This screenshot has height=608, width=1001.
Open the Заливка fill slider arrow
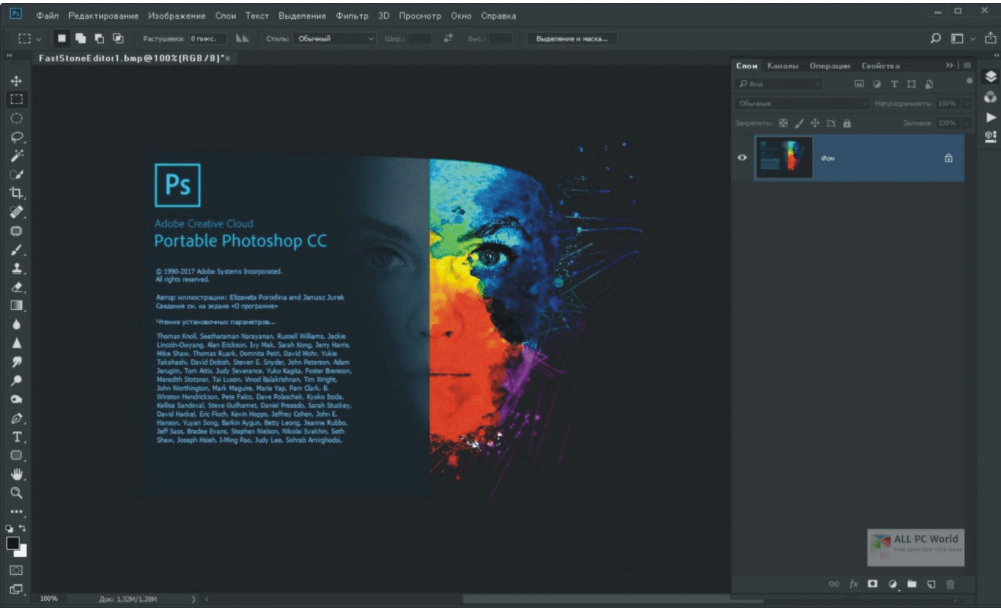[967, 123]
